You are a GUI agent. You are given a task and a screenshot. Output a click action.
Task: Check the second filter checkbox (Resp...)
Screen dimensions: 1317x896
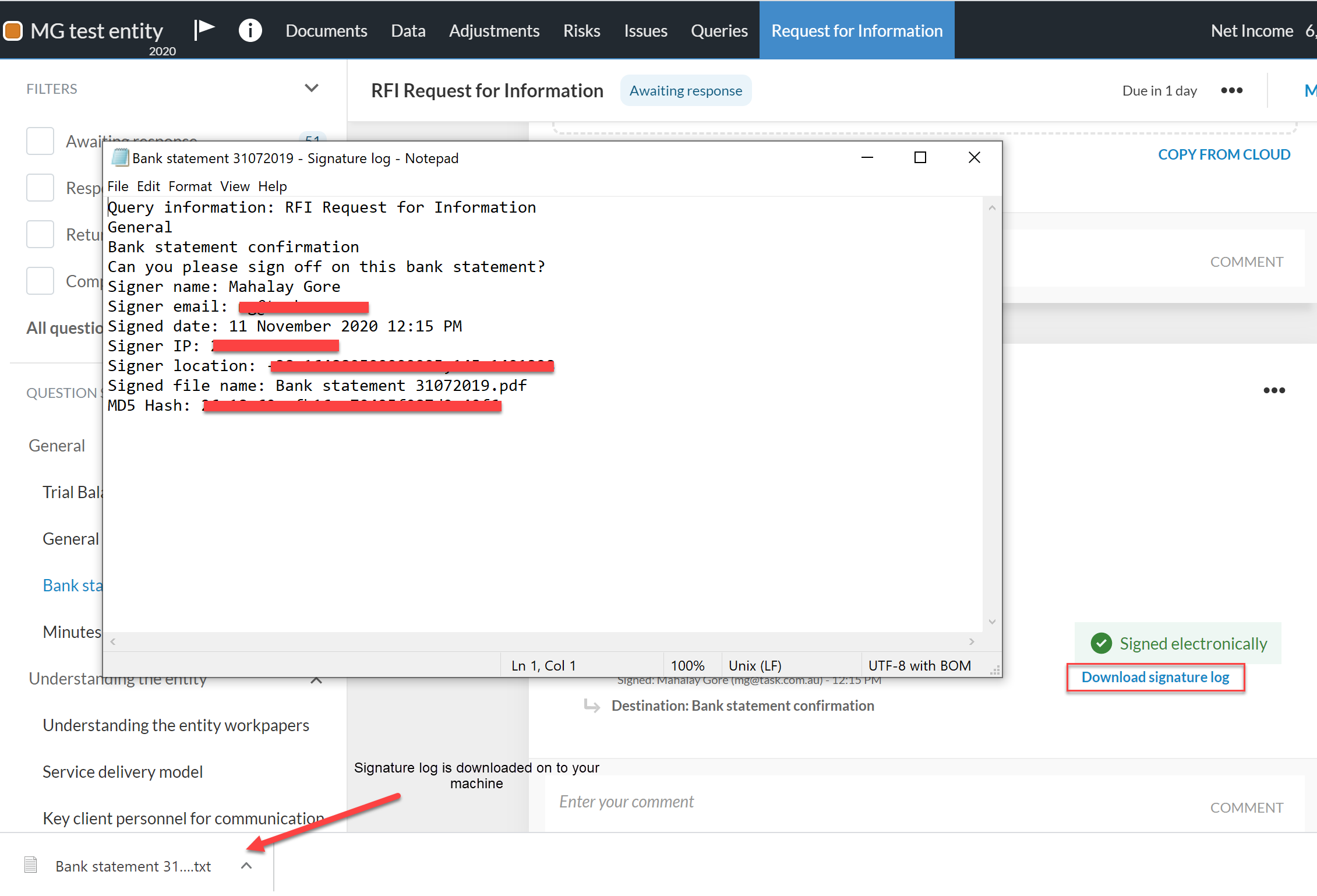tap(40, 188)
